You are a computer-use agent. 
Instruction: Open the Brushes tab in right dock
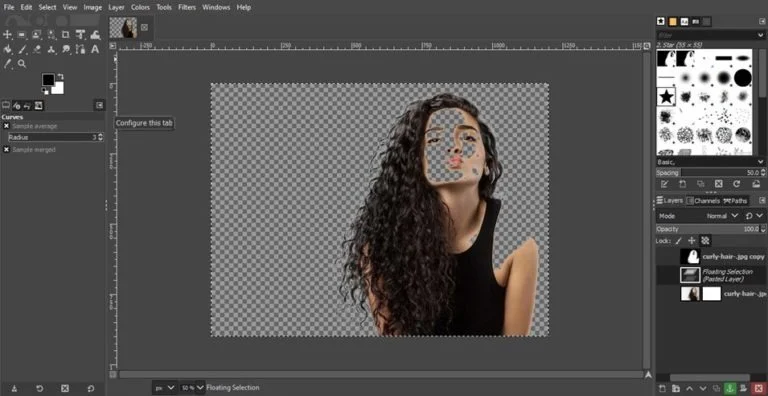(661, 21)
